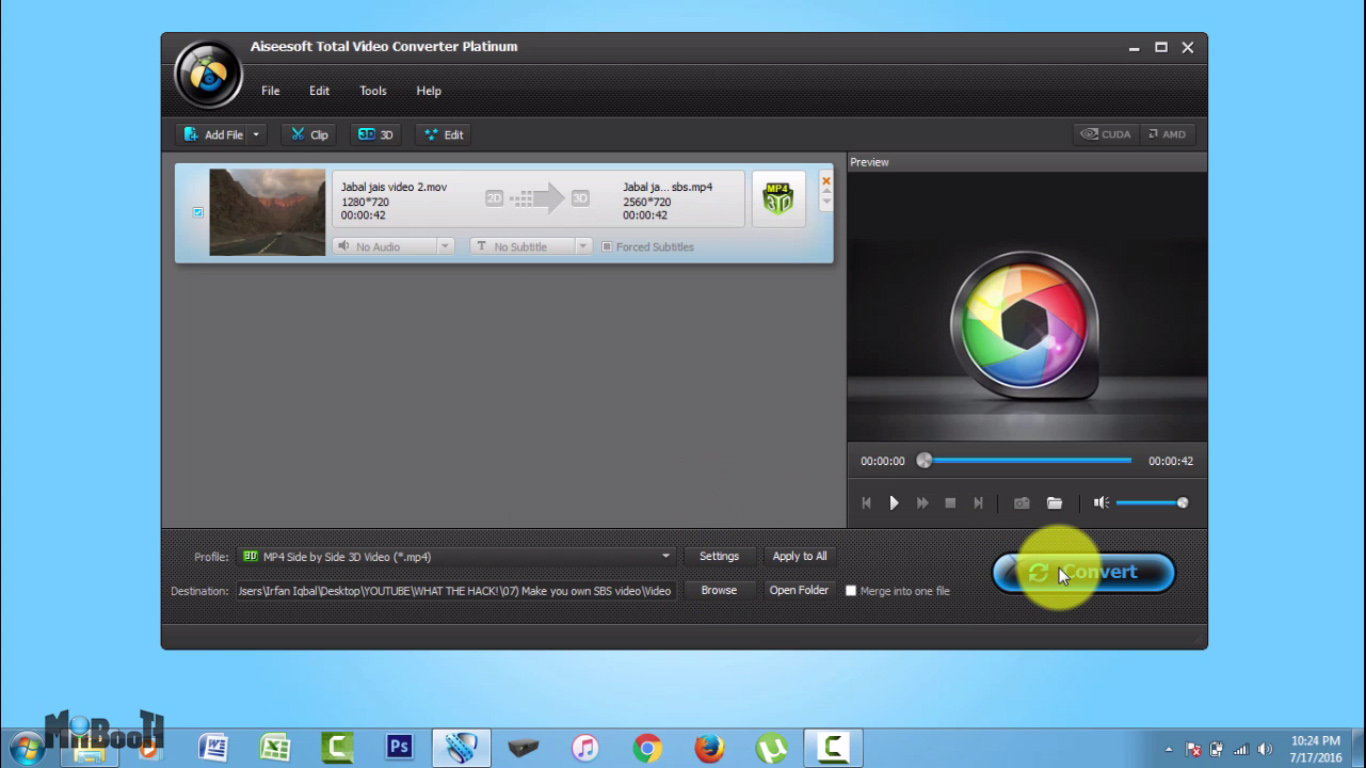1366x768 pixels.
Task: Stop the preview playback
Action: (950, 503)
